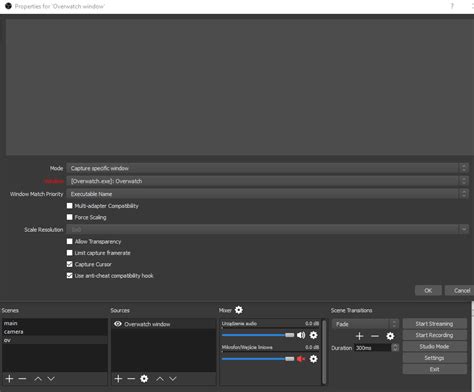Add a scene transition with plus icon
474x392 pixels.
click(x=359, y=336)
